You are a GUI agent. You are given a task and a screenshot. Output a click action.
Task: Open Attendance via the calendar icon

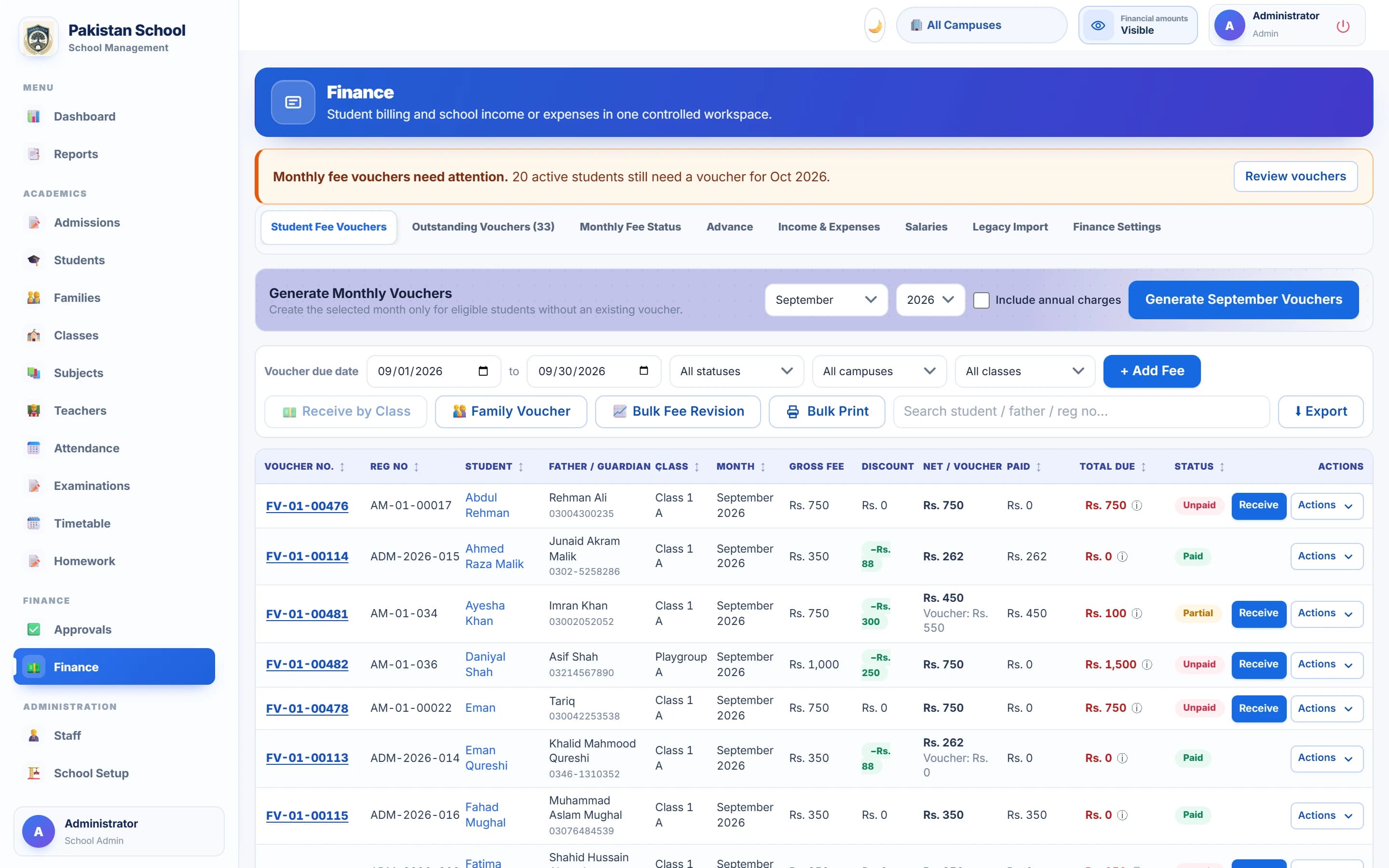[34, 448]
